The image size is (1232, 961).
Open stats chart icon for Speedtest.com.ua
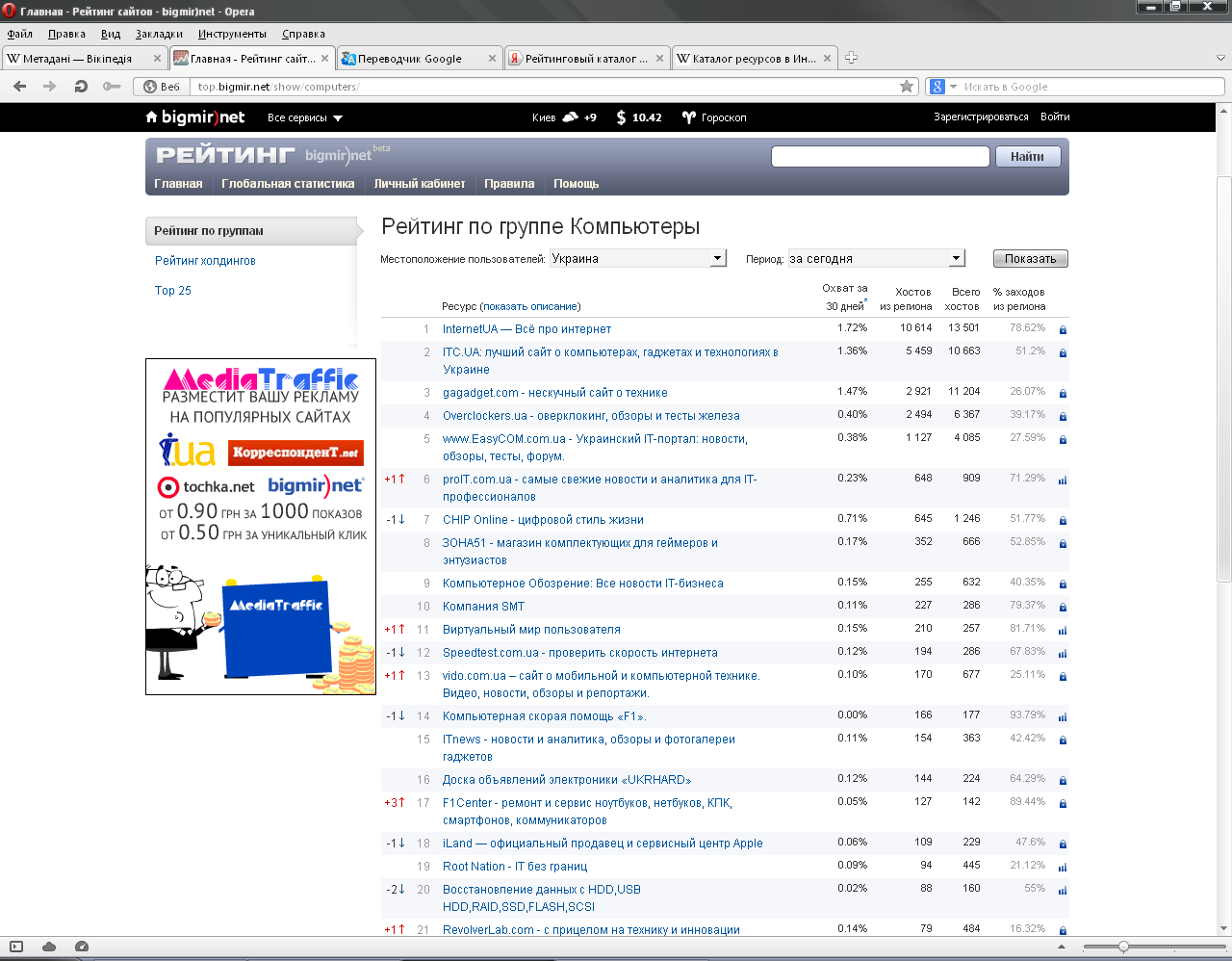[x=1063, y=653]
